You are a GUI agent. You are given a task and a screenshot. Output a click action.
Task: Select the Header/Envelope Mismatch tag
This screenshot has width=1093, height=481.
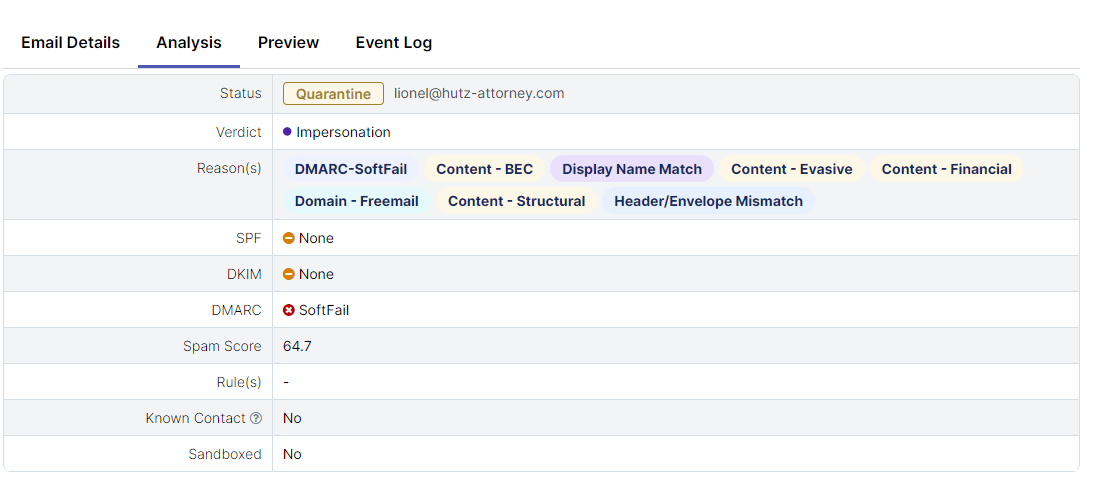click(708, 201)
